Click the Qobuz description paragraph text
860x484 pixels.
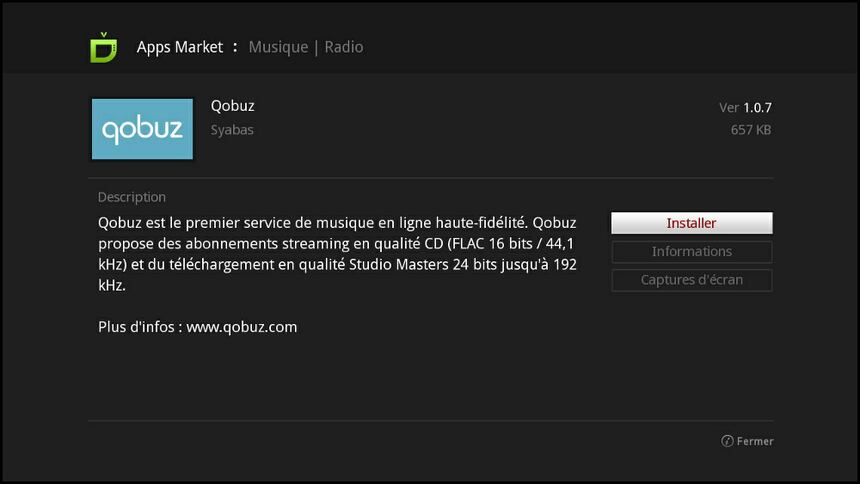[337, 254]
